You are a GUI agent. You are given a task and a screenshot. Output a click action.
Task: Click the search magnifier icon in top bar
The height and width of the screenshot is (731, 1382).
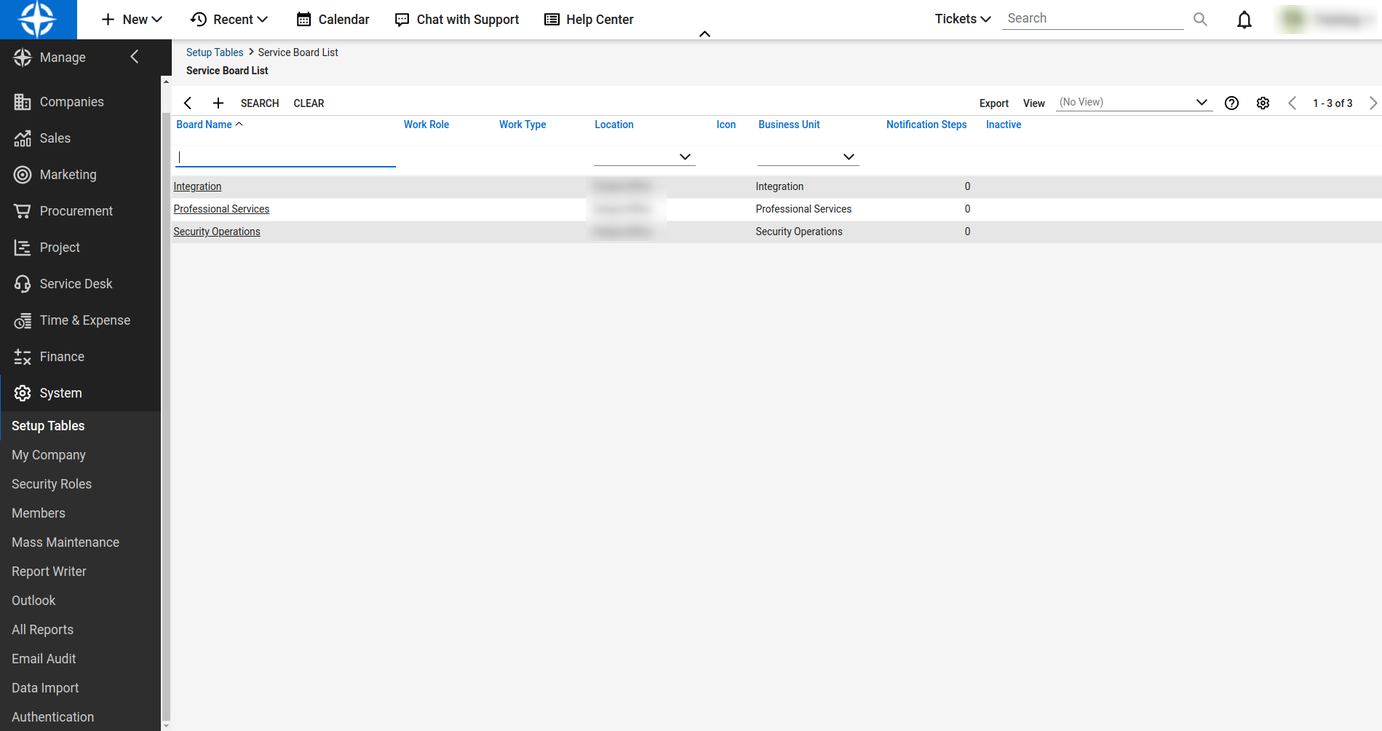(x=1200, y=19)
